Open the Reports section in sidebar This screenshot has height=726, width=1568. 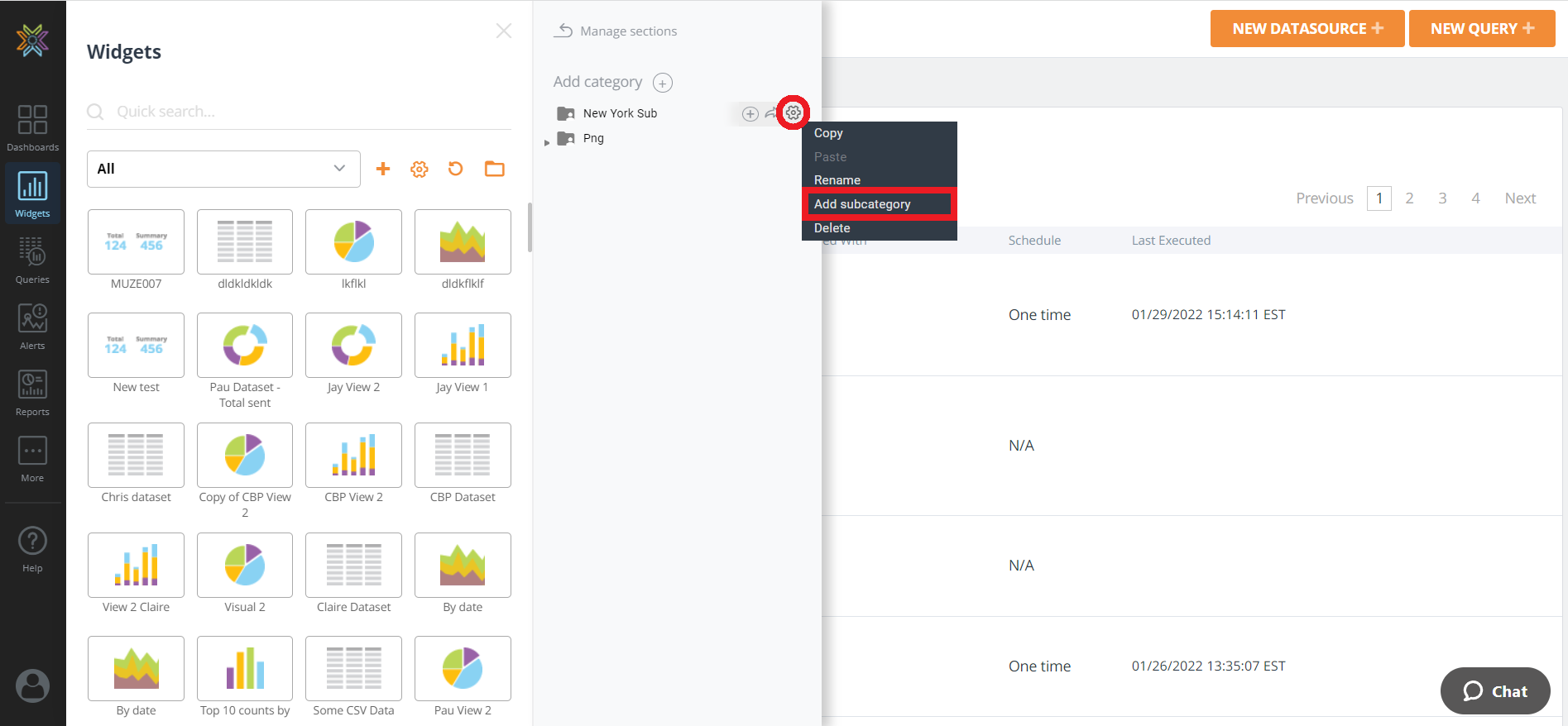(x=32, y=392)
